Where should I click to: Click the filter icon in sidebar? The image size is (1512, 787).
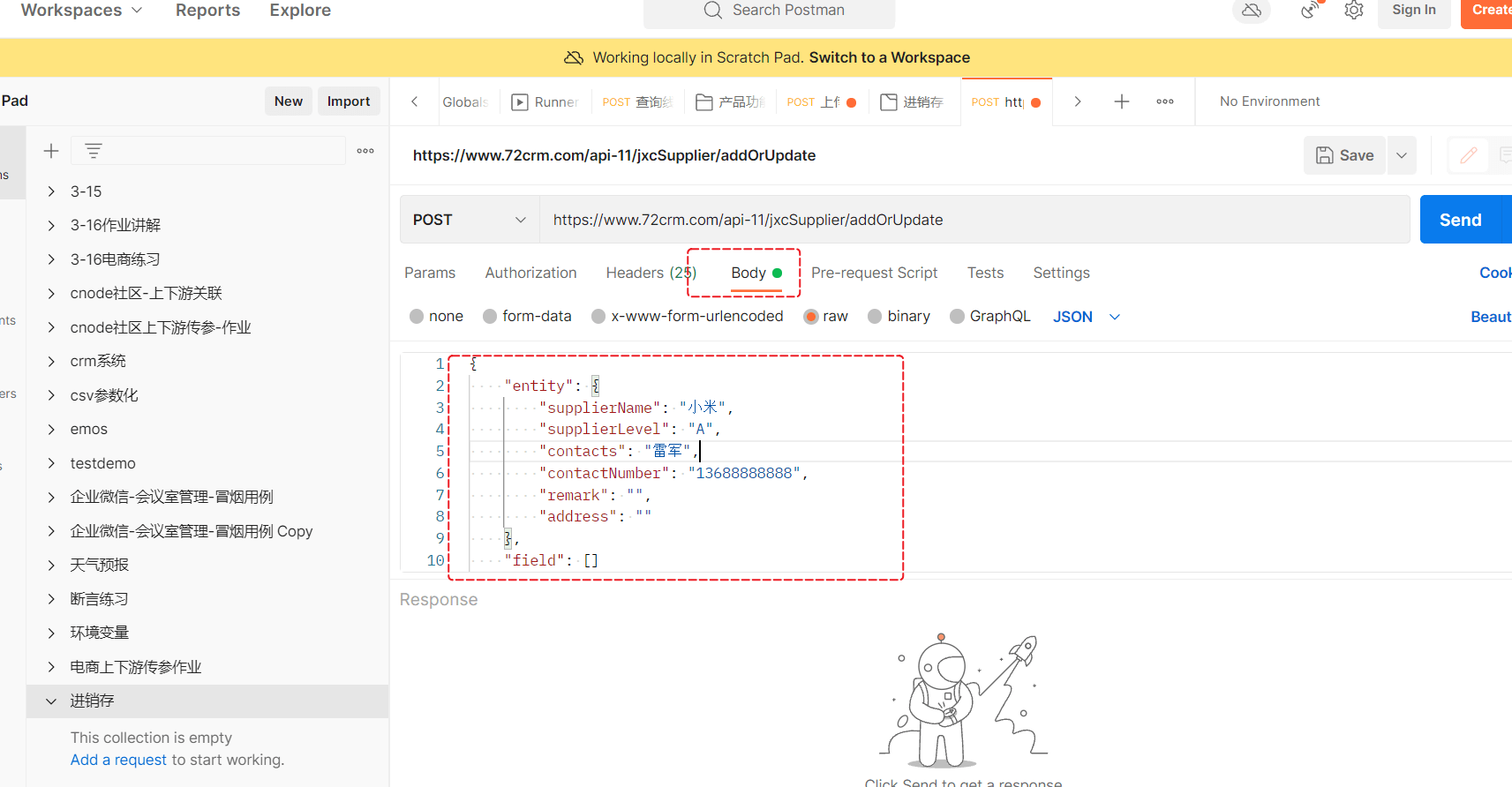click(x=94, y=151)
